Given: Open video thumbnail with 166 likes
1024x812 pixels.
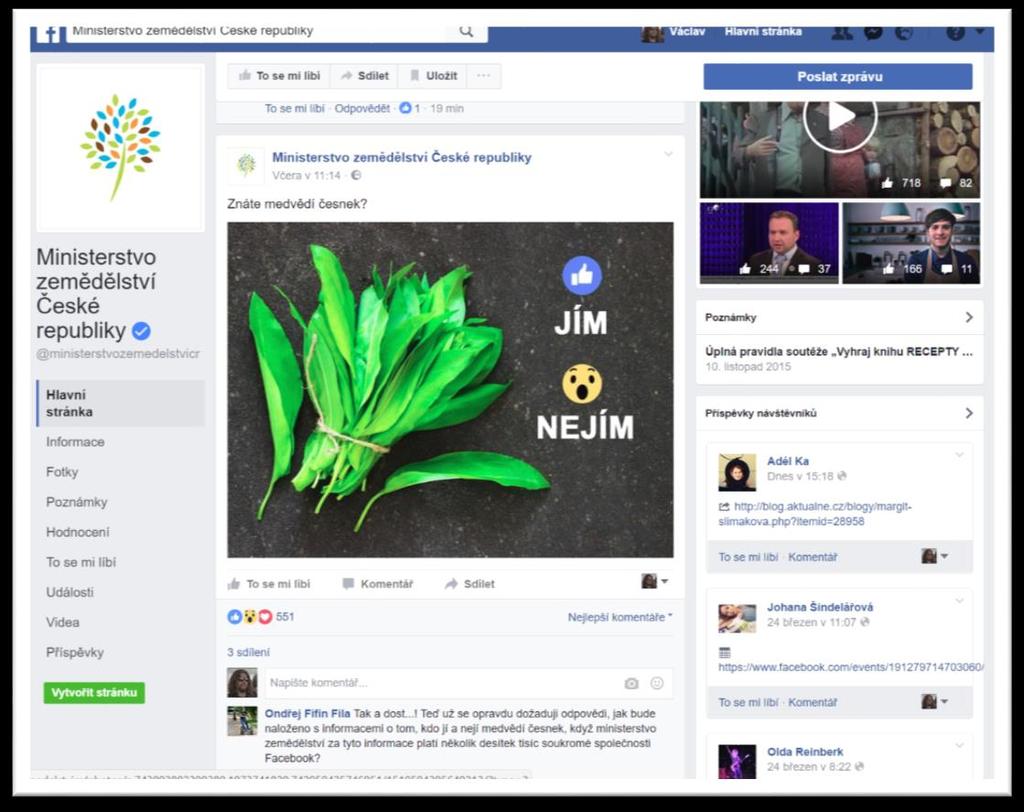Looking at the screenshot, I should [x=911, y=242].
